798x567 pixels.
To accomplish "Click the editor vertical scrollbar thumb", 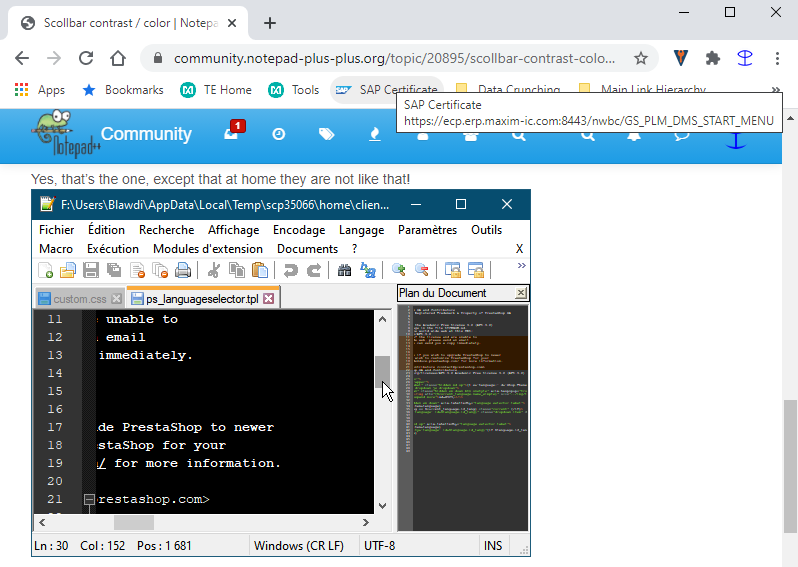I will [383, 372].
